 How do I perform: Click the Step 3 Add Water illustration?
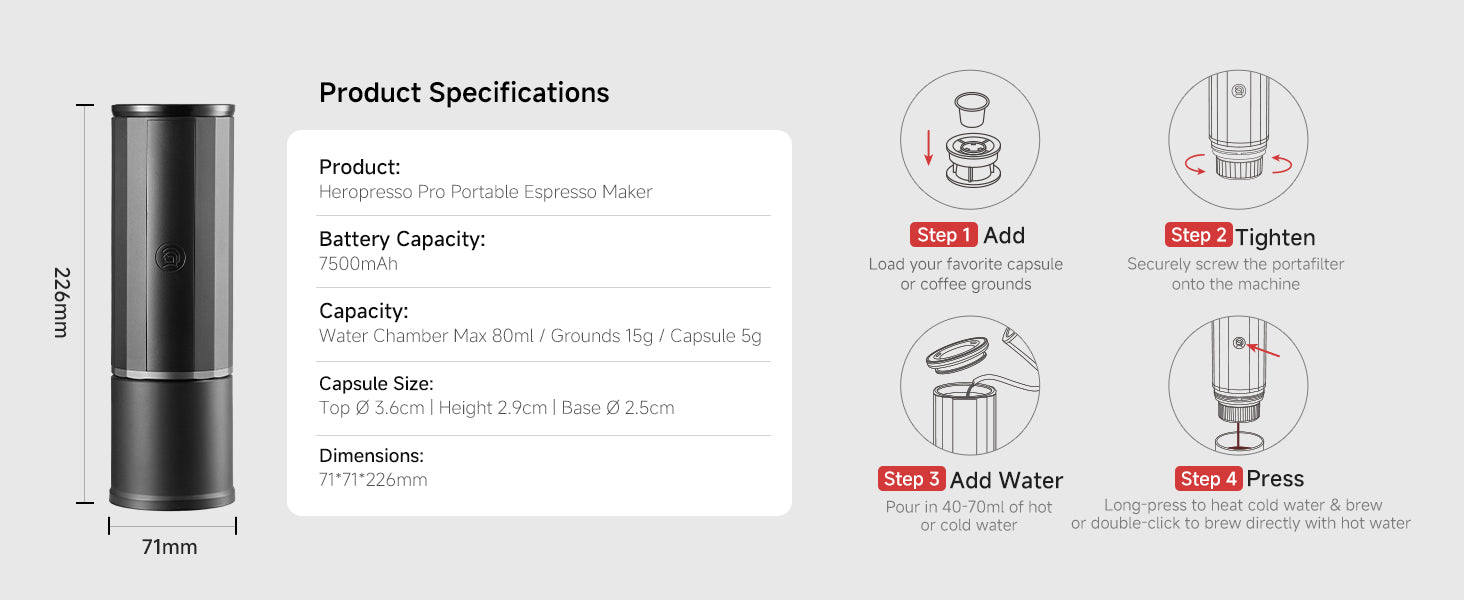click(x=969, y=385)
